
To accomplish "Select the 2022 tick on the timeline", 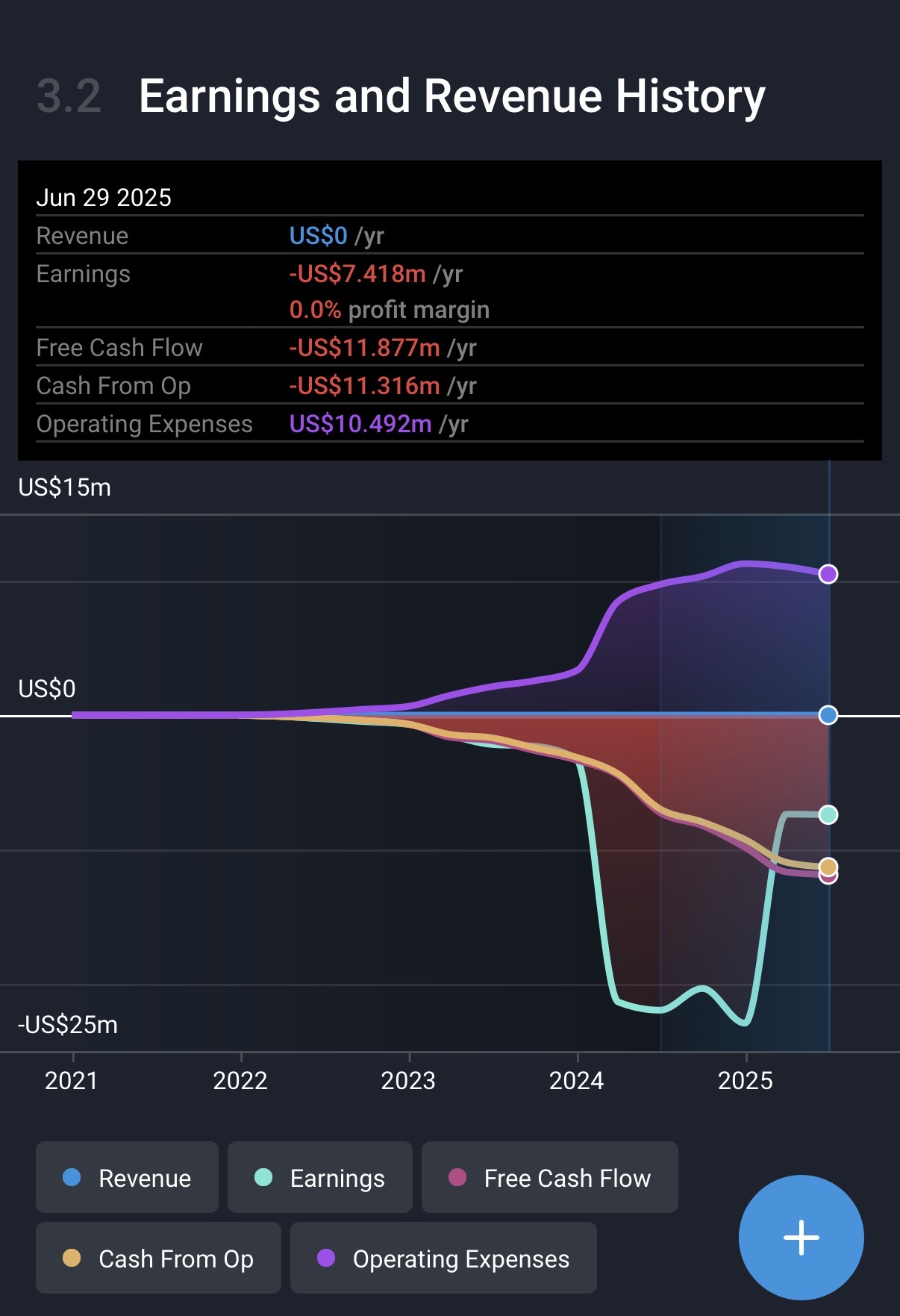I will 240,1080.
